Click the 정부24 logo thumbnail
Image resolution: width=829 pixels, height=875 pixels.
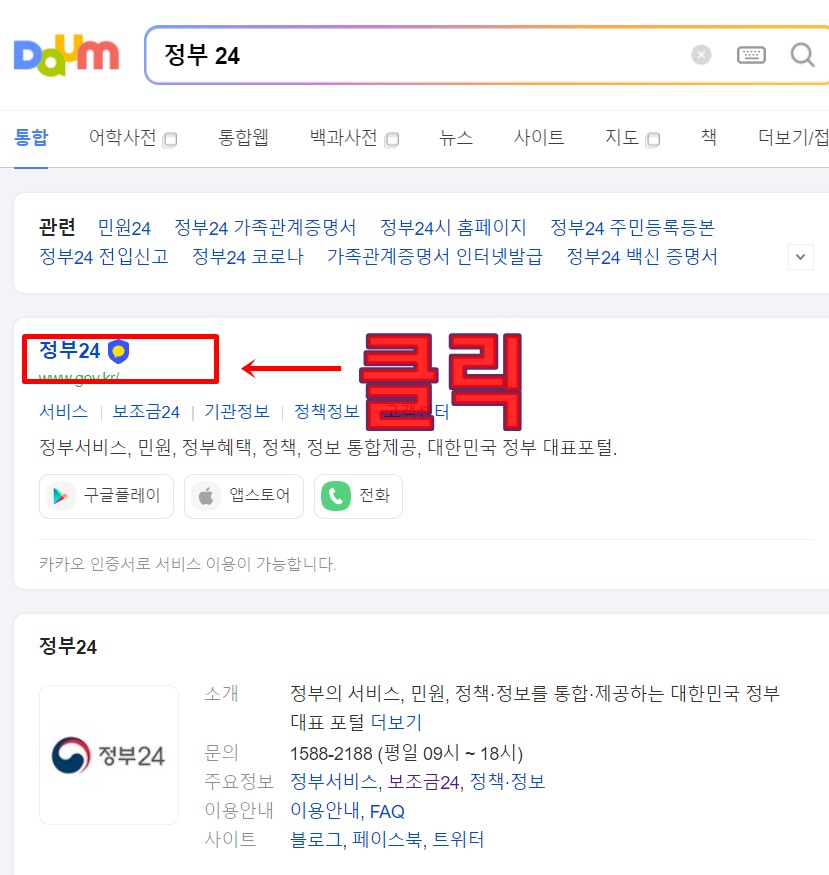point(109,755)
